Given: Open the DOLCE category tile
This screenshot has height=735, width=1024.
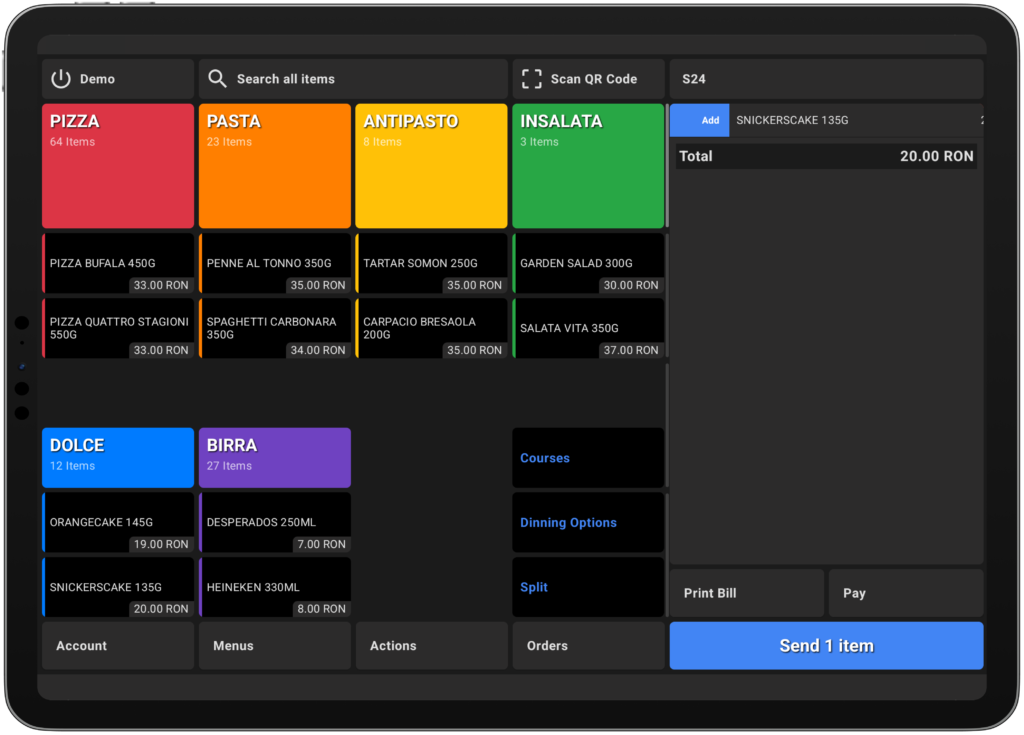Looking at the screenshot, I should pyautogui.click(x=118, y=458).
